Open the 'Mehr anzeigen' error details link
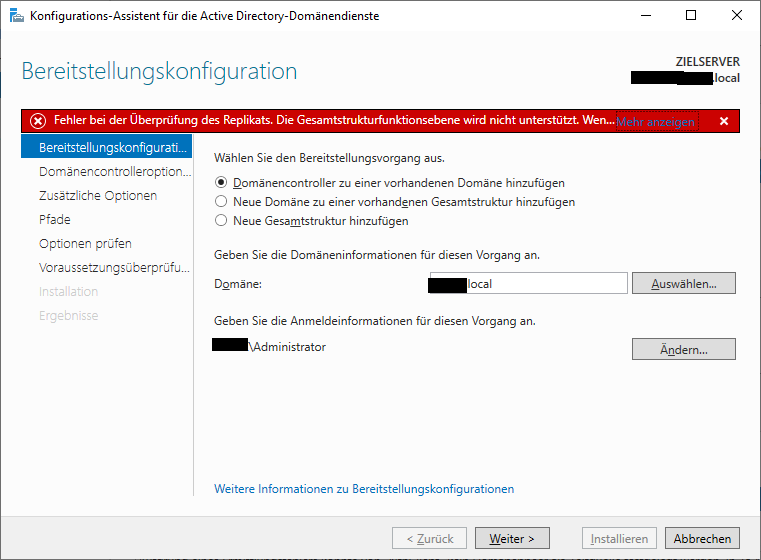 click(656, 121)
